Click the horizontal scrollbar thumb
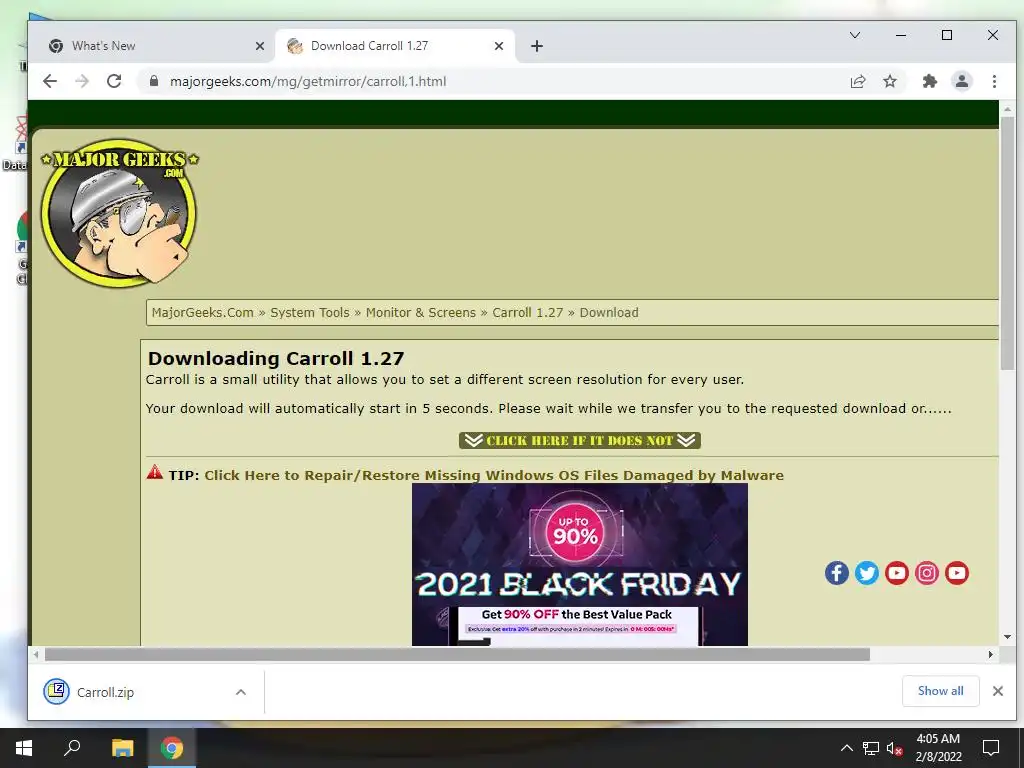The width and height of the screenshot is (1024, 768). [457, 654]
